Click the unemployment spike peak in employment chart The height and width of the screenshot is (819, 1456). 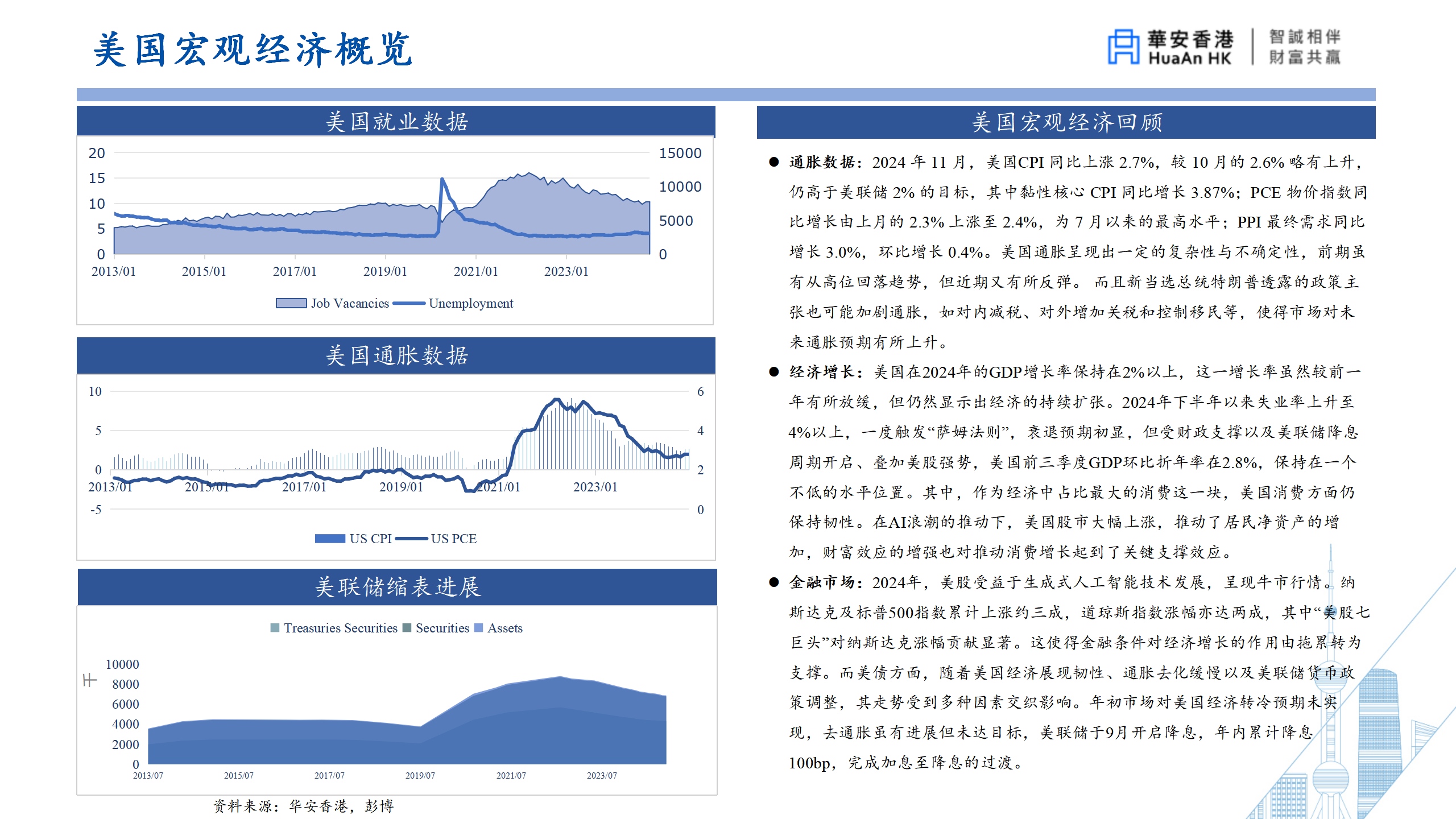click(x=442, y=179)
